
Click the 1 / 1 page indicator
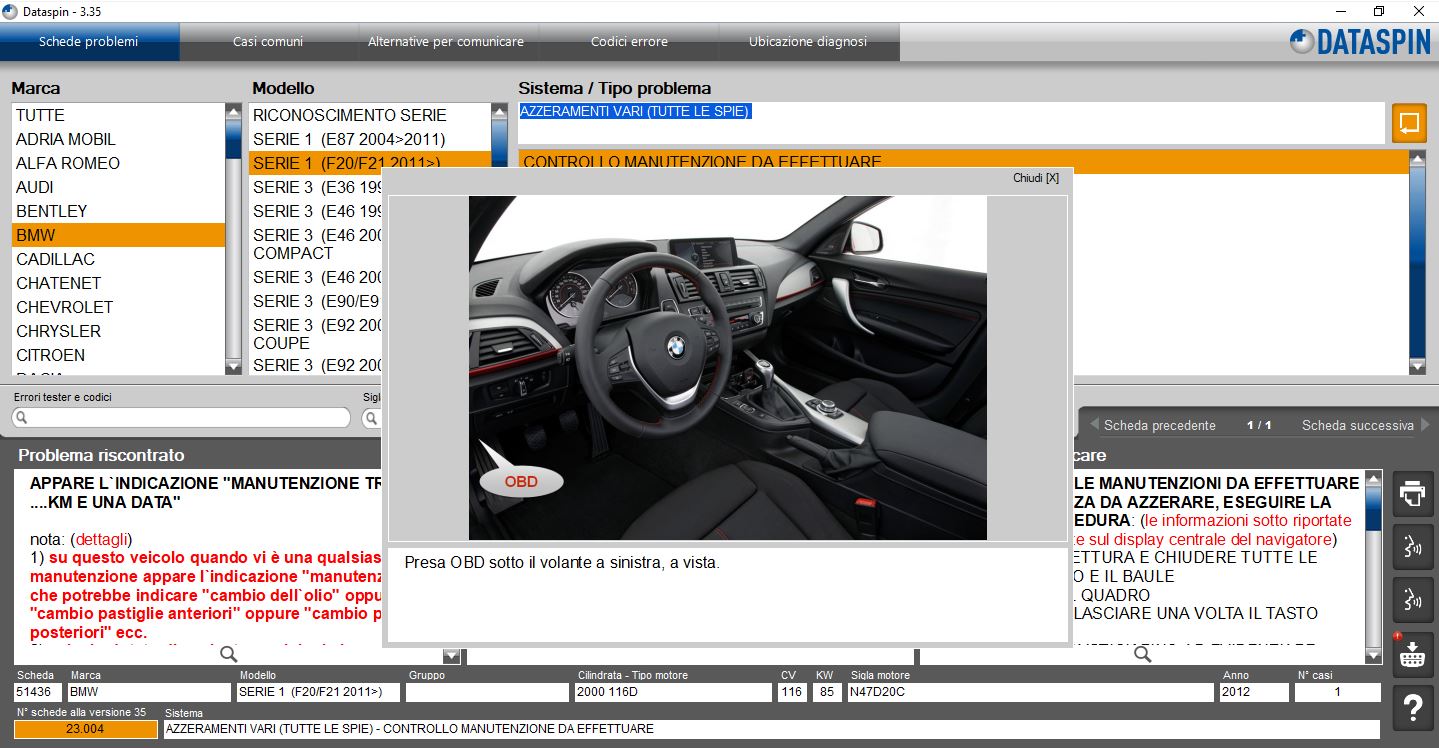1259,425
